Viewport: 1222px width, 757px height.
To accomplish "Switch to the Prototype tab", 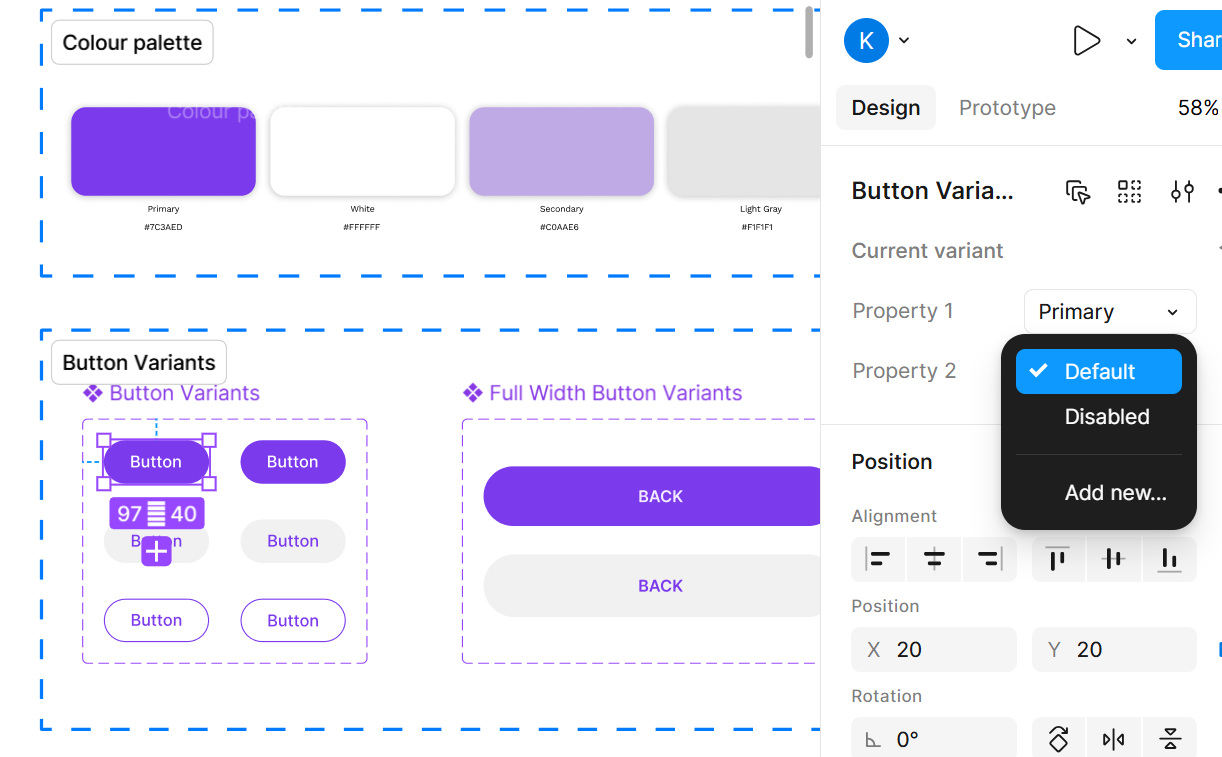I will (1007, 108).
